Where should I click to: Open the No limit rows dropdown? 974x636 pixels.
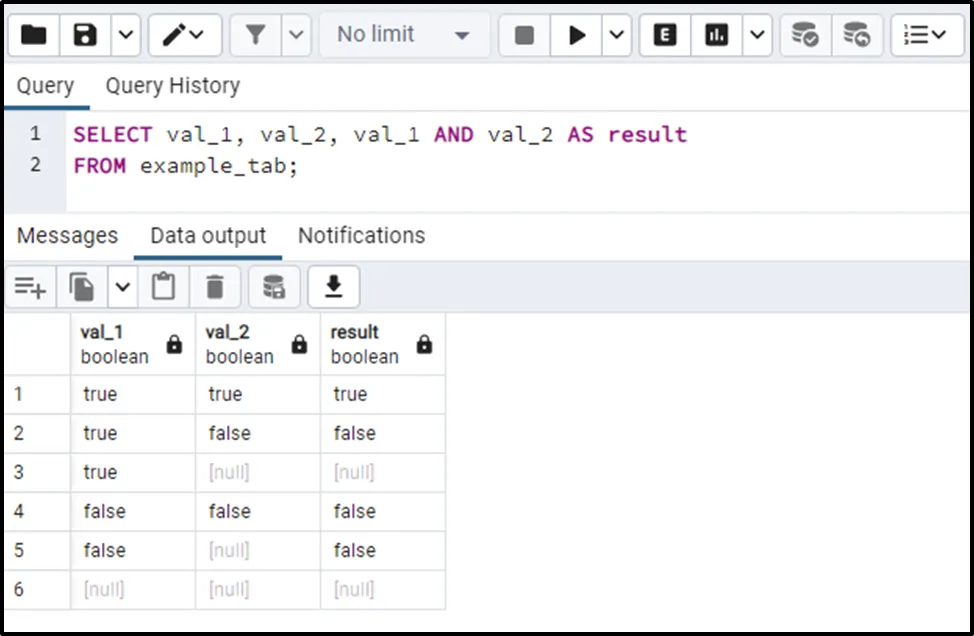pyautogui.click(x=404, y=35)
